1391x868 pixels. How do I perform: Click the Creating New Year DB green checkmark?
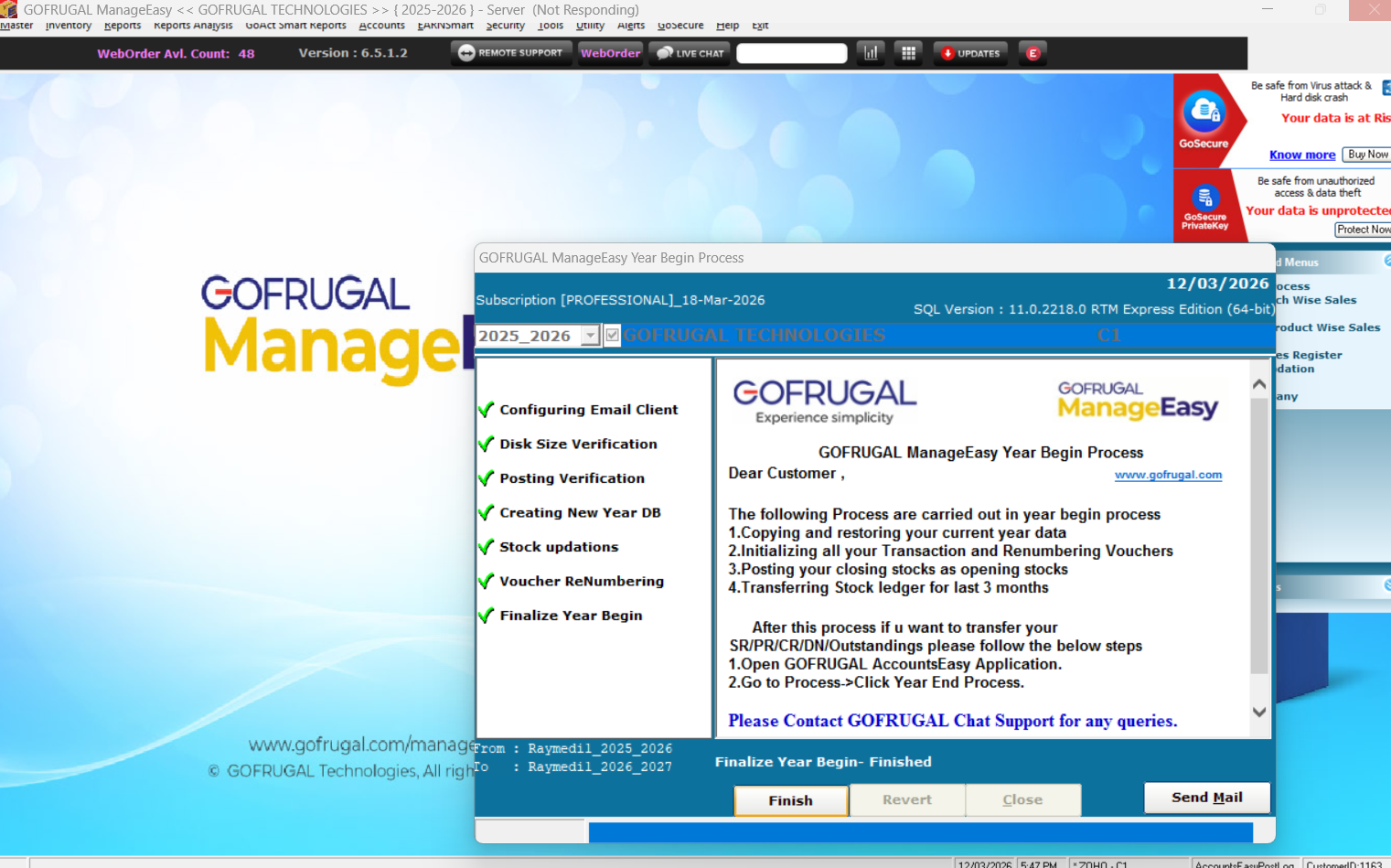click(487, 512)
